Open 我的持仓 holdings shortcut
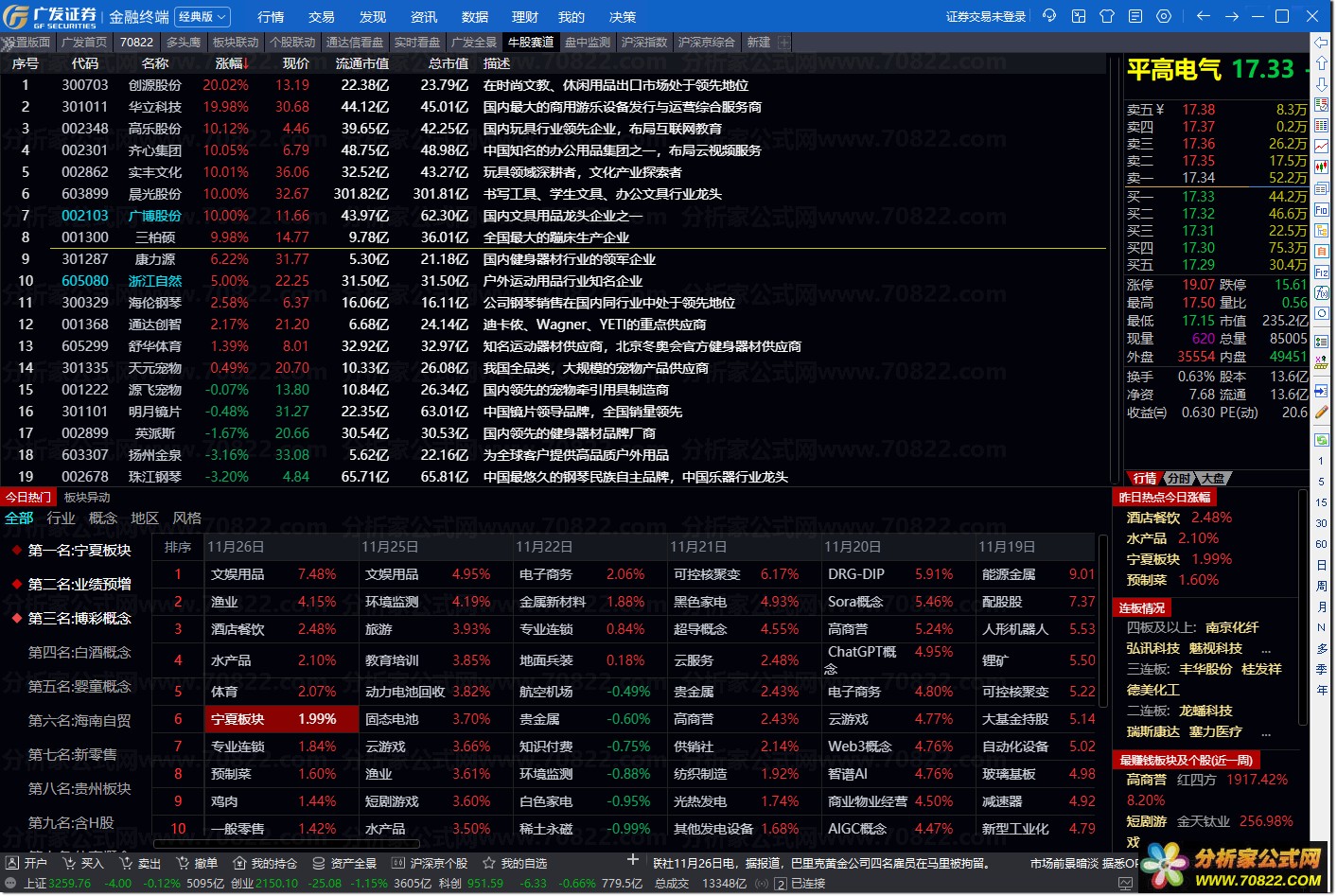1337x896 pixels. point(266,863)
